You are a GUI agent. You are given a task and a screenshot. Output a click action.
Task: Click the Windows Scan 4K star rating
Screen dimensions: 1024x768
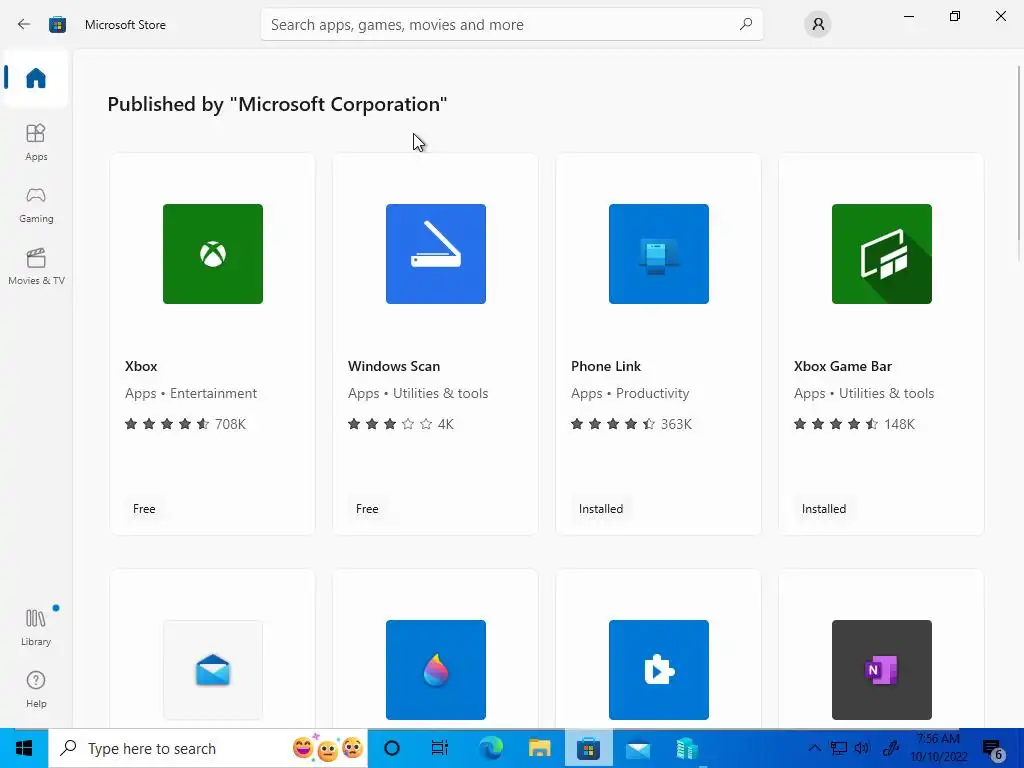point(400,424)
